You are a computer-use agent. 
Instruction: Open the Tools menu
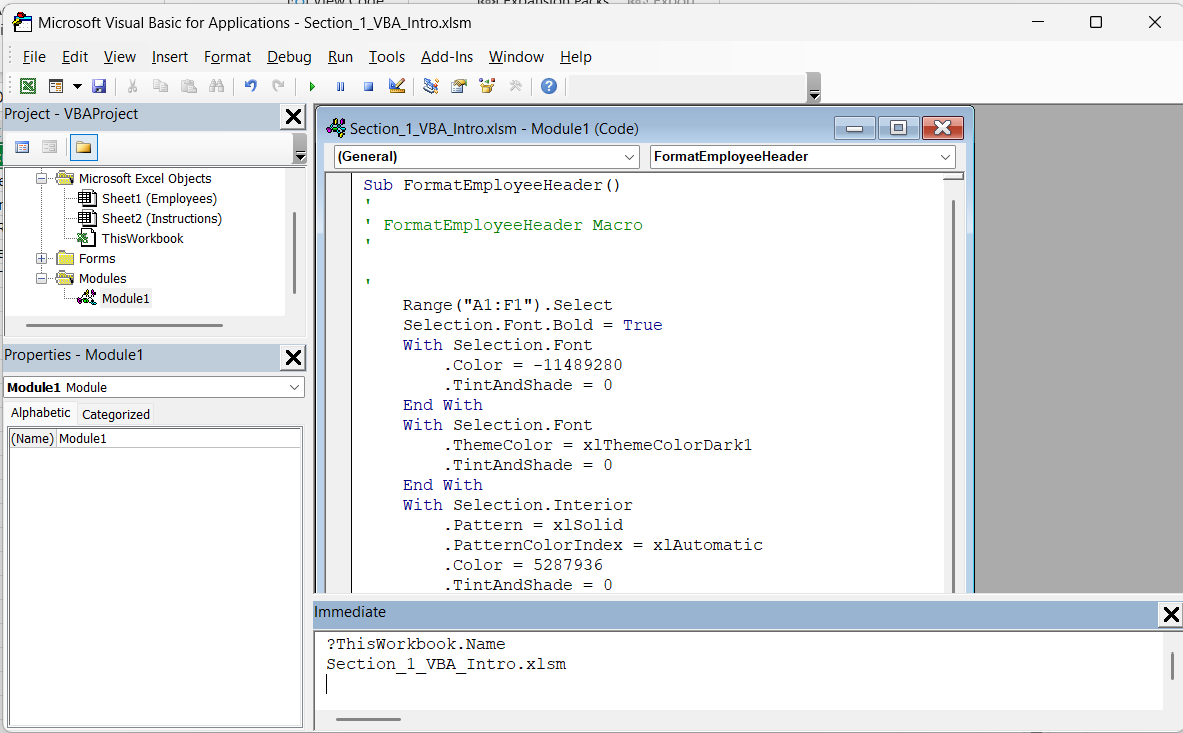[386, 57]
